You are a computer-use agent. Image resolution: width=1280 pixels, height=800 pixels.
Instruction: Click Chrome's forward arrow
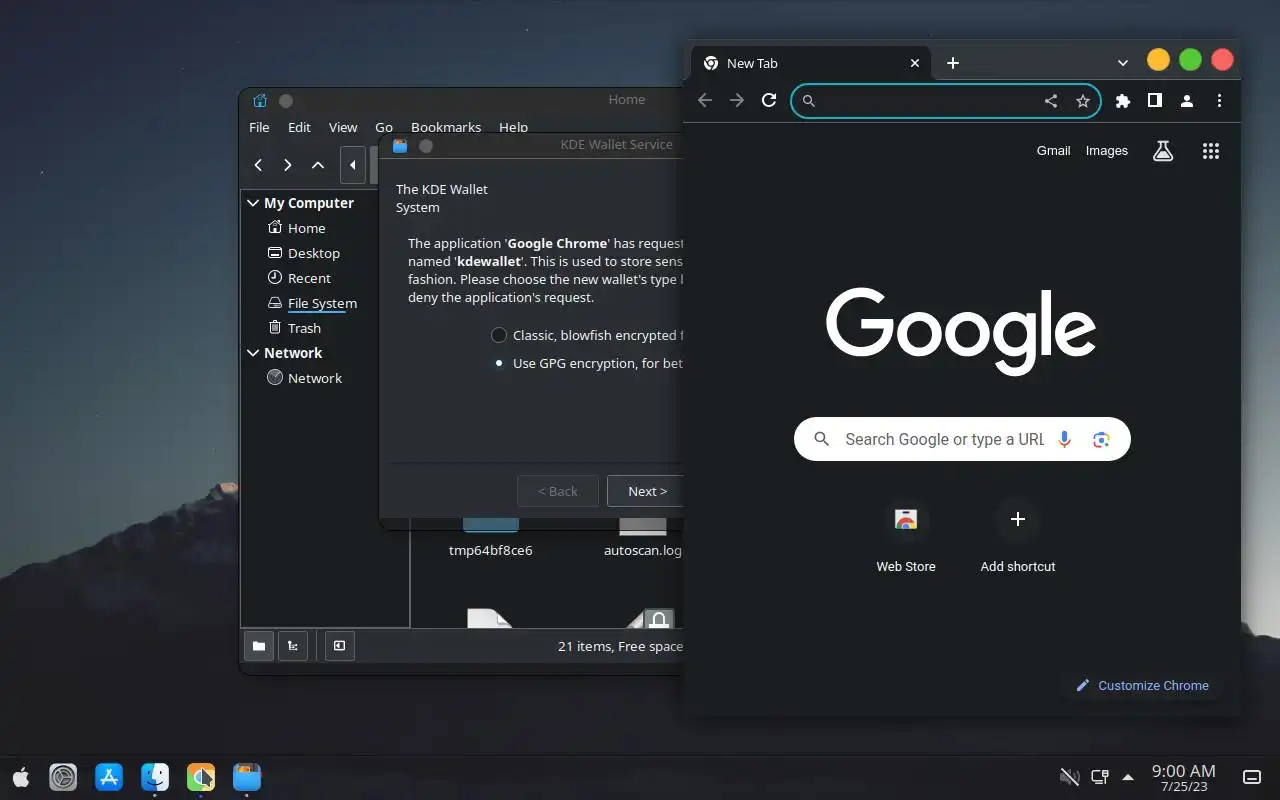737,100
